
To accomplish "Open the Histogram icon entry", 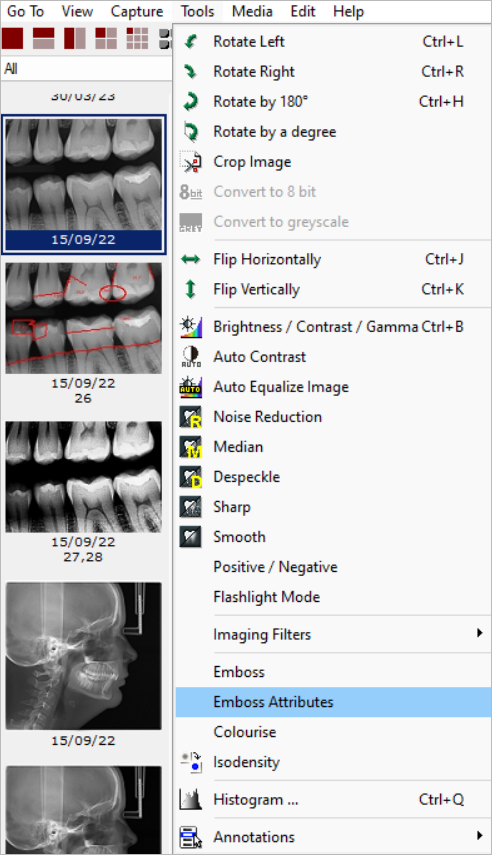I will 190,800.
